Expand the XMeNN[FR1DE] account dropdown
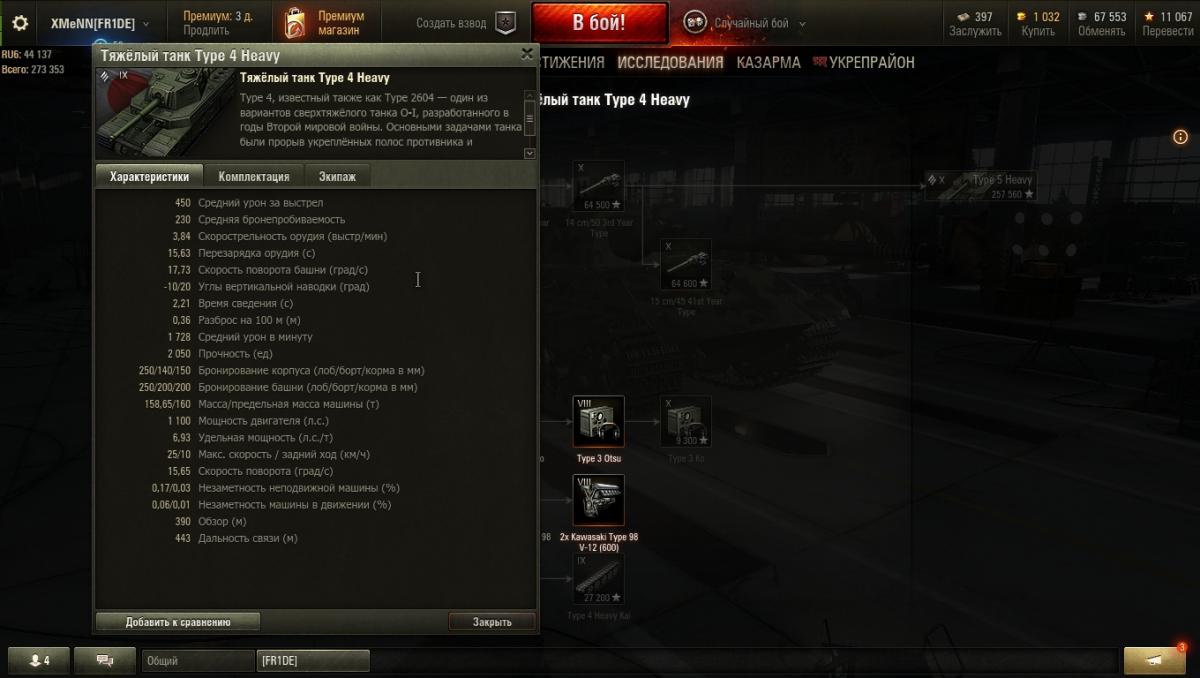Viewport: 1200px width, 678px height. [x=100, y=23]
